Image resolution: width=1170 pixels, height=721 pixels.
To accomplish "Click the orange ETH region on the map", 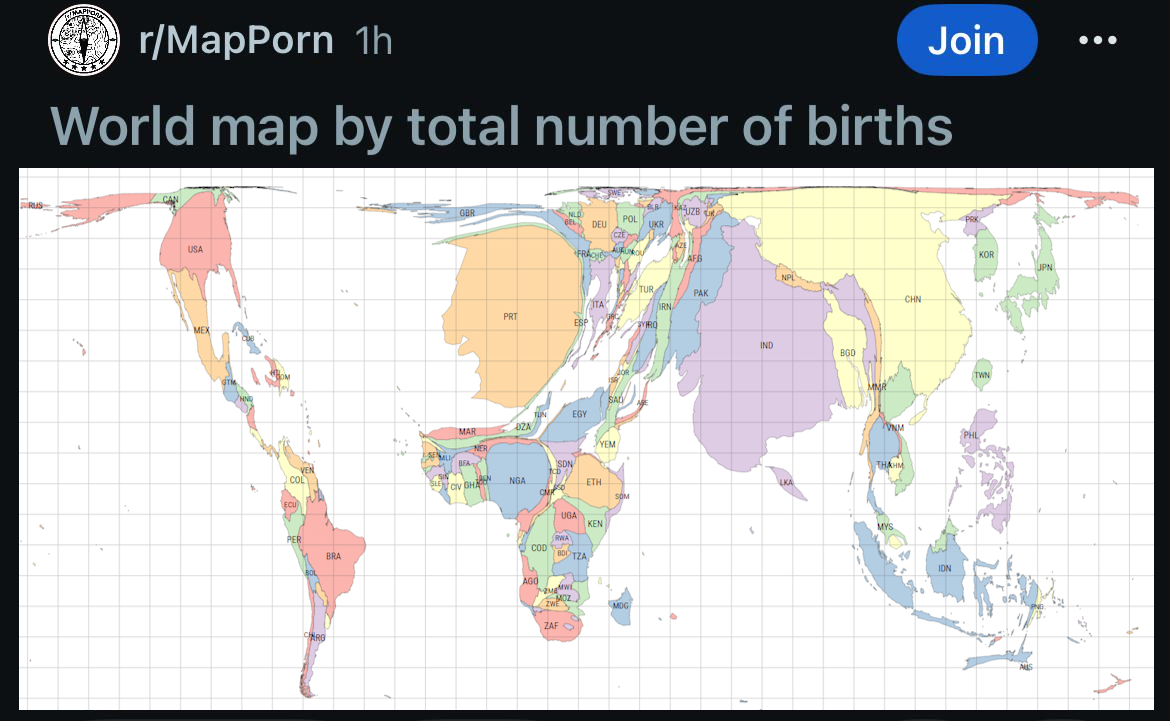I will (595, 481).
